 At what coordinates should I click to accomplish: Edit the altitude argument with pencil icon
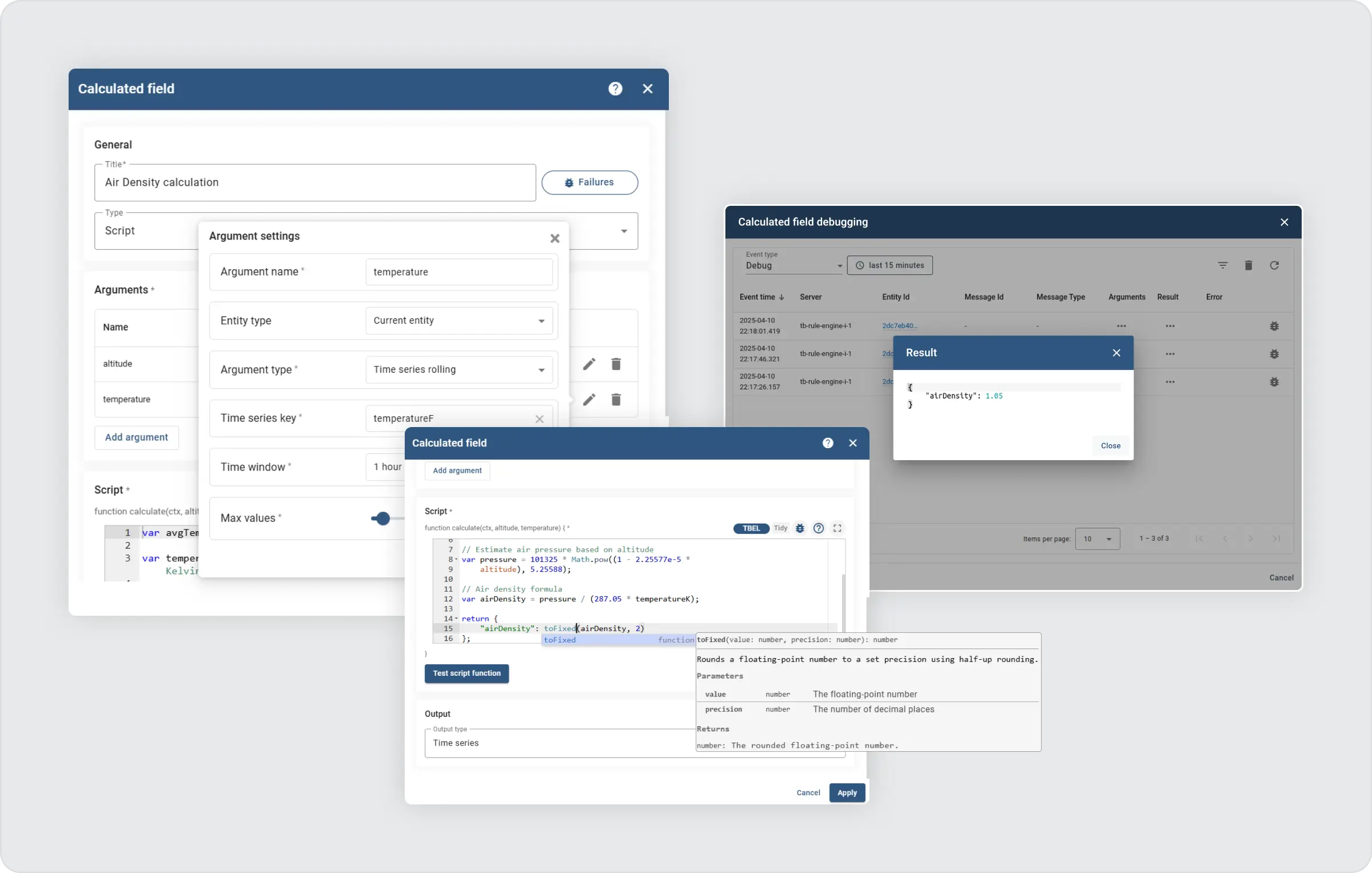pyautogui.click(x=589, y=364)
